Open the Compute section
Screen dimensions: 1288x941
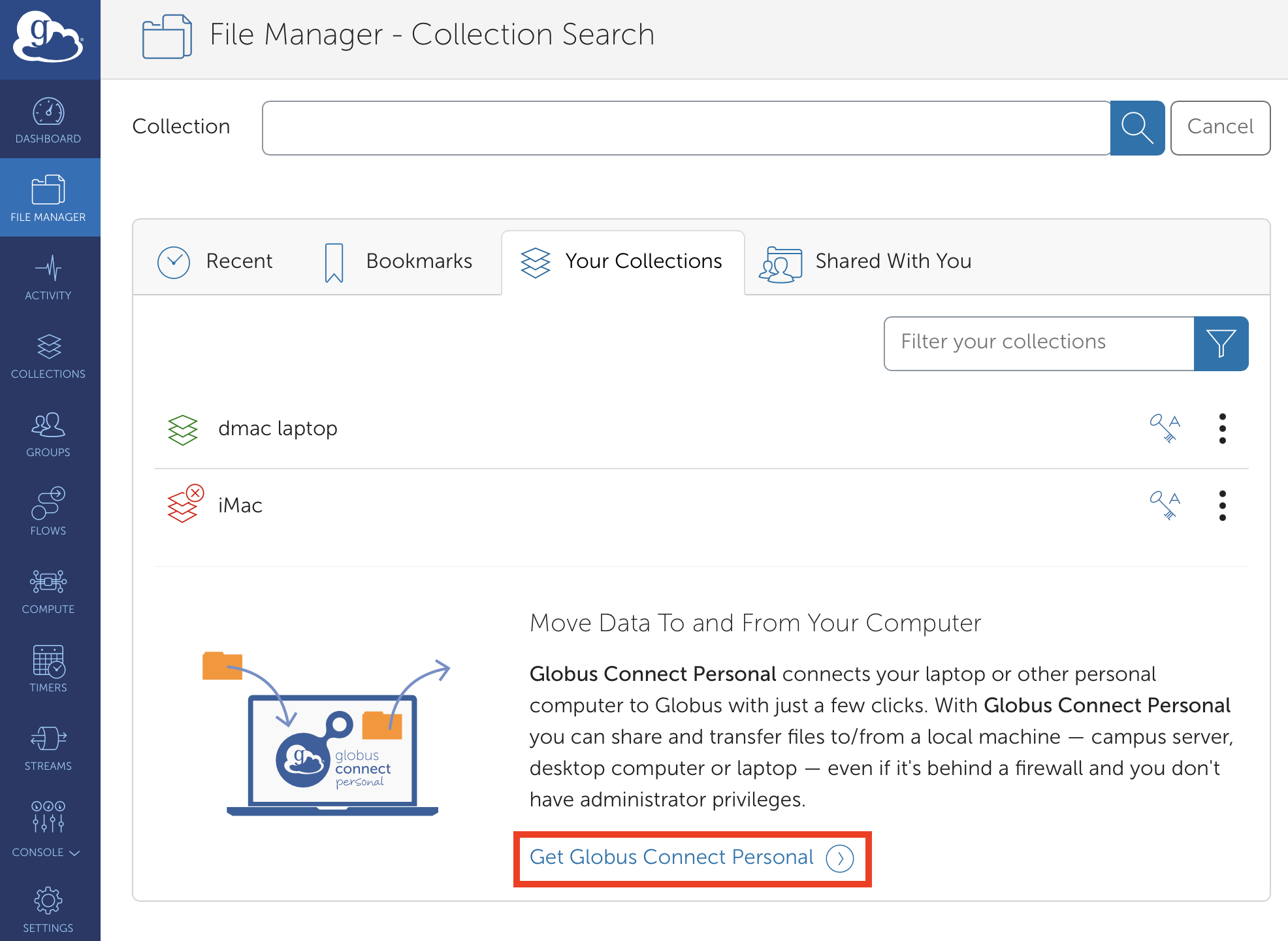click(48, 591)
